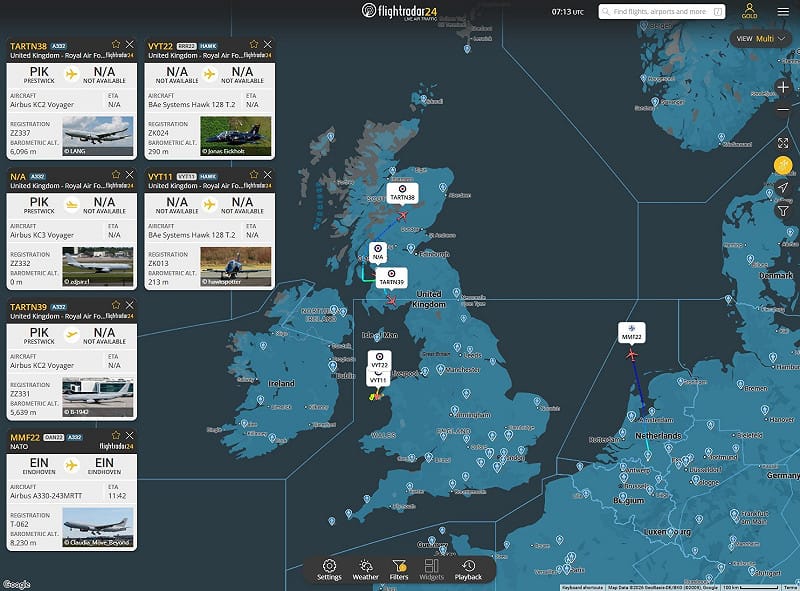This screenshot has width=800, height=591.
Task: Close the TARTN39 flight card
Action: pyautogui.click(x=130, y=305)
